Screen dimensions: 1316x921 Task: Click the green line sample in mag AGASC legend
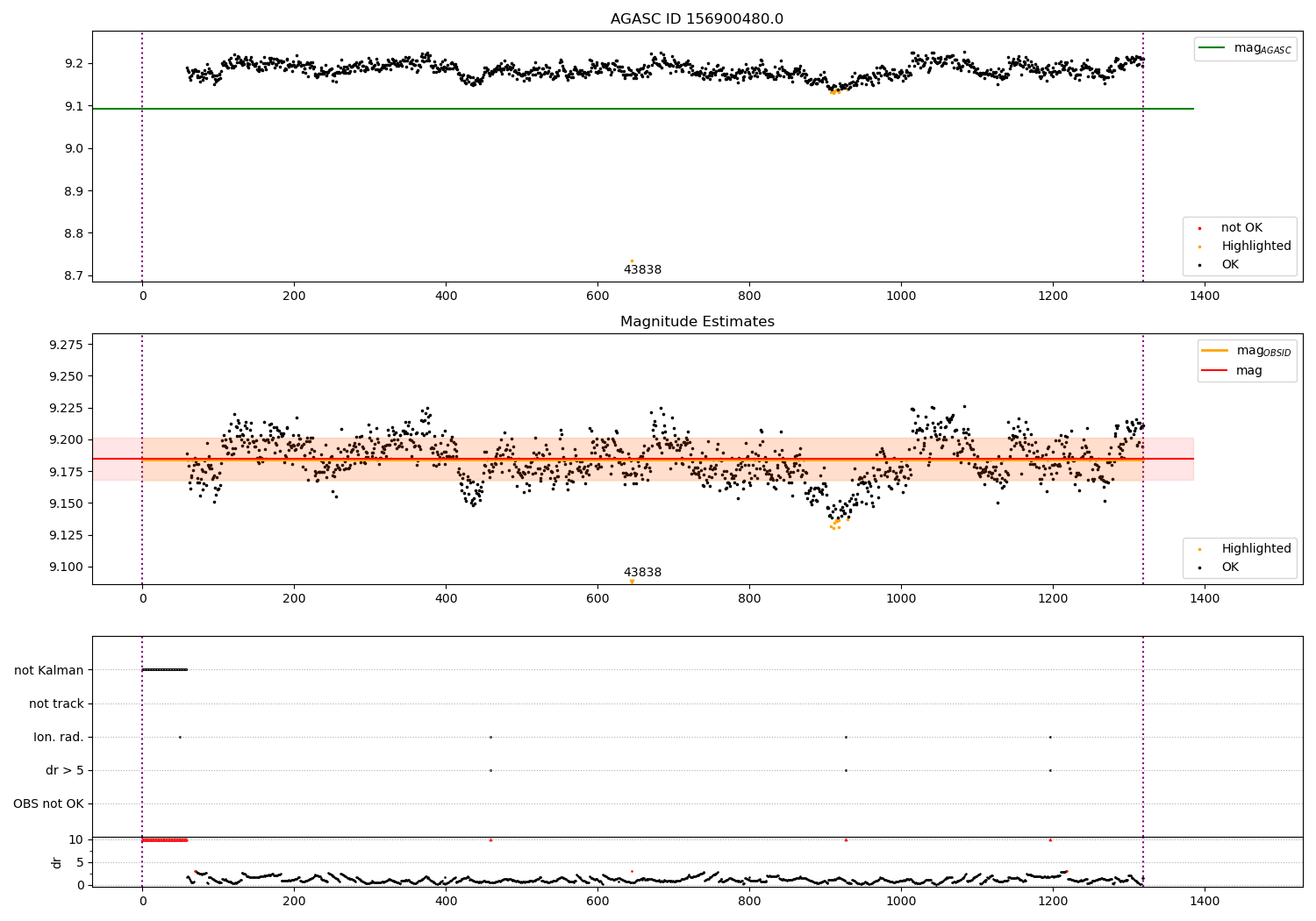1212,47
